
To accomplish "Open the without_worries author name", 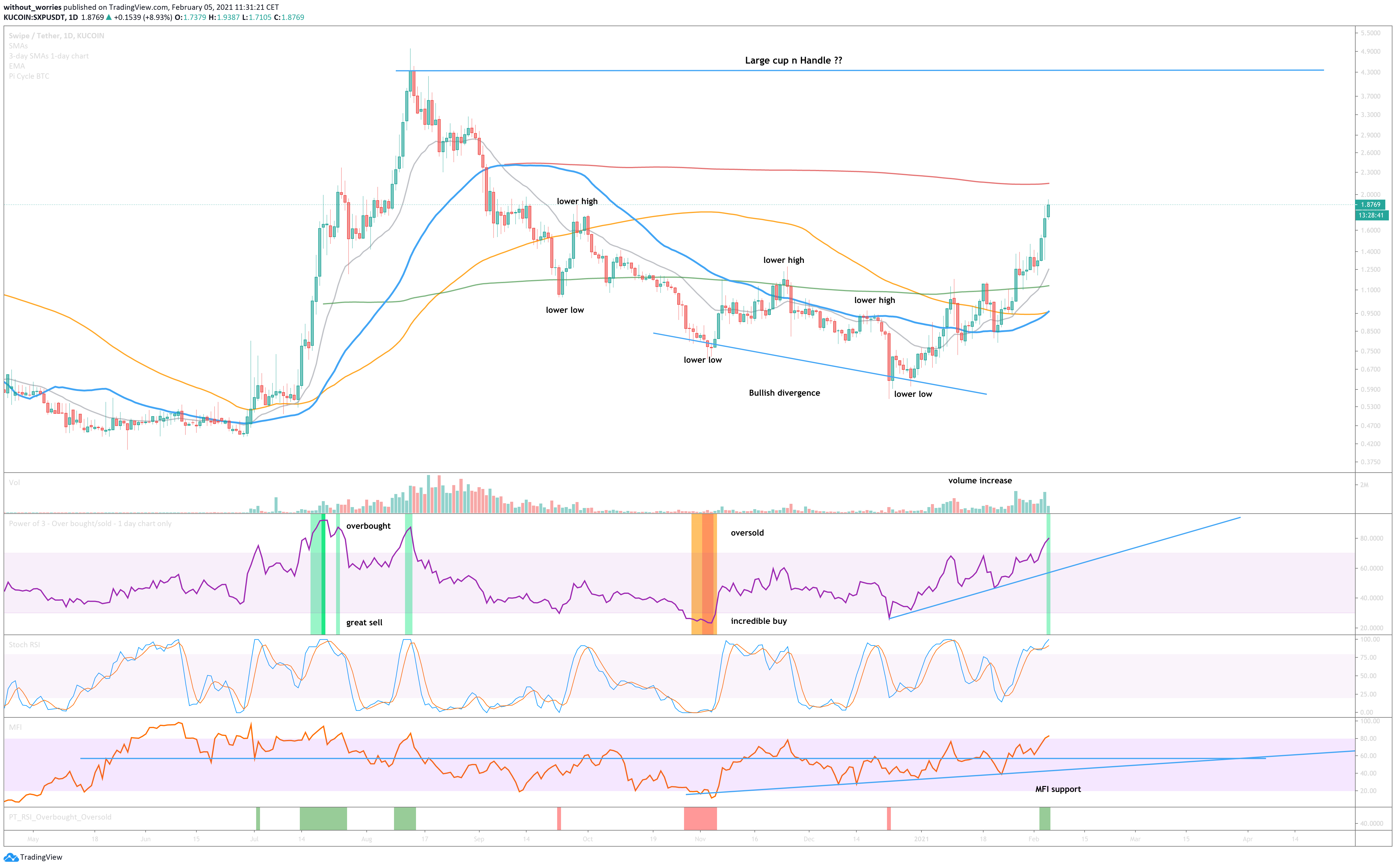I will (32, 7).
